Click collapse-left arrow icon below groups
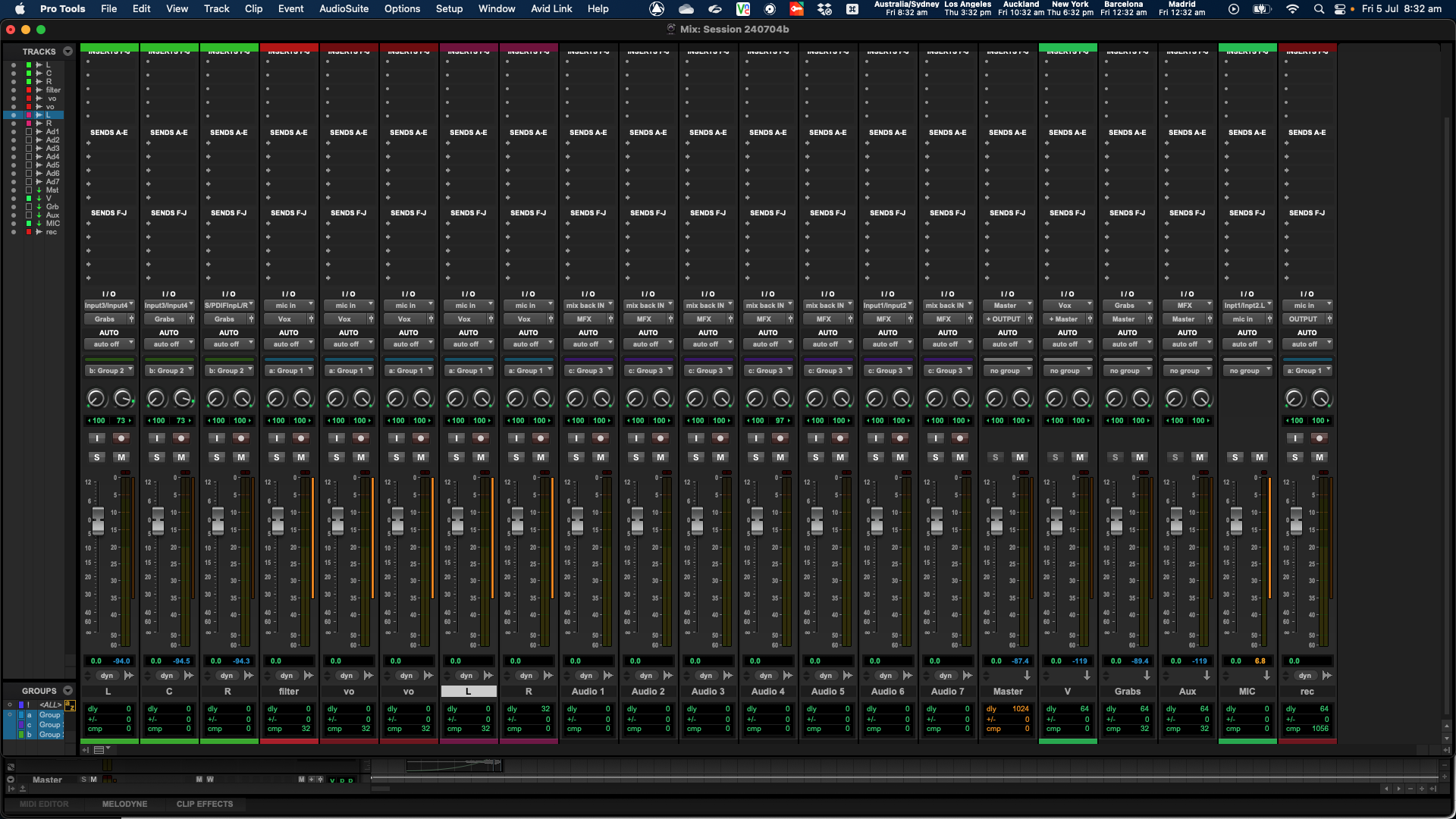Image resolution: width=1456 pixels, height=819 pixels. pyautogui.click(x=86, y=750)
